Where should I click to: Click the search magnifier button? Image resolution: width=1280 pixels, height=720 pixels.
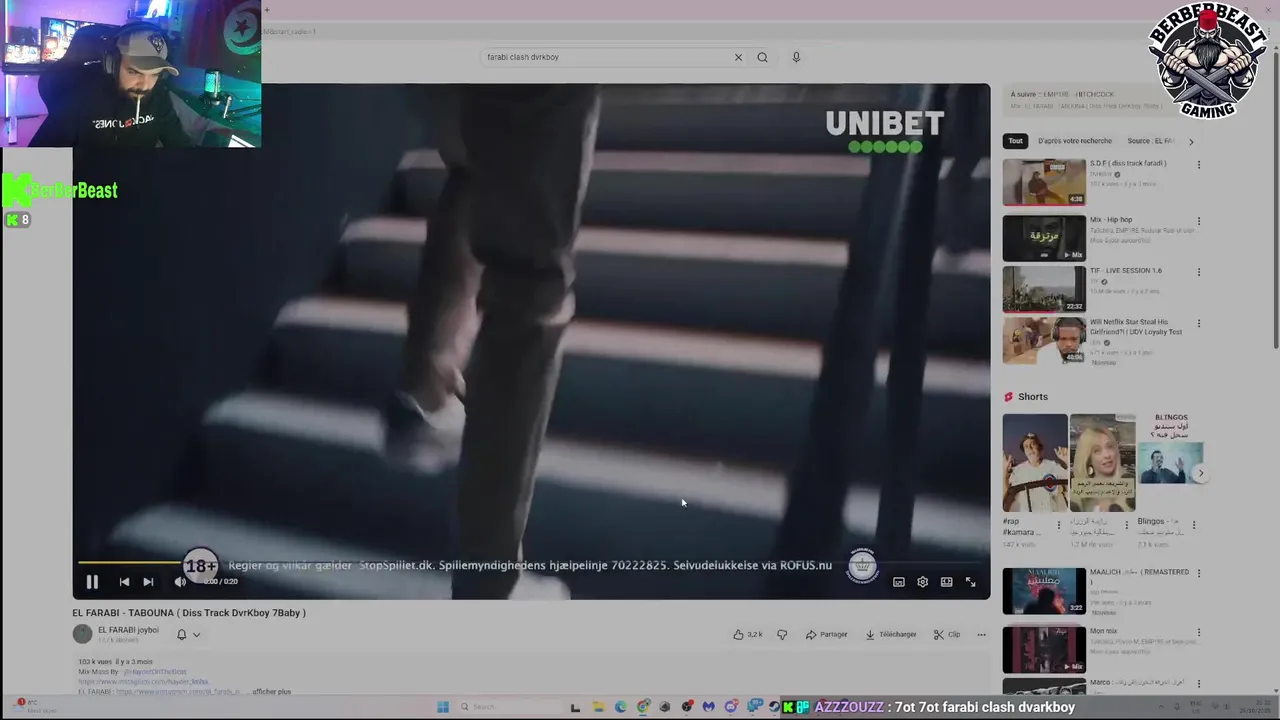click(762, 57)
